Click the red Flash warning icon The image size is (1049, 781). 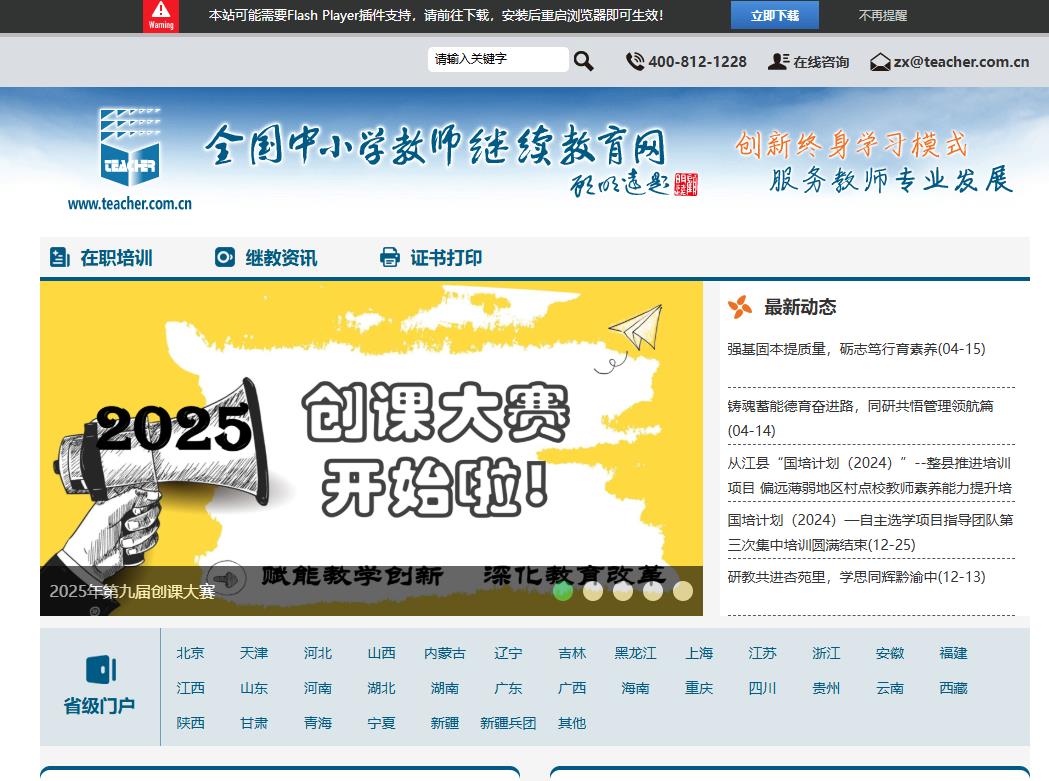click(161, 16)
